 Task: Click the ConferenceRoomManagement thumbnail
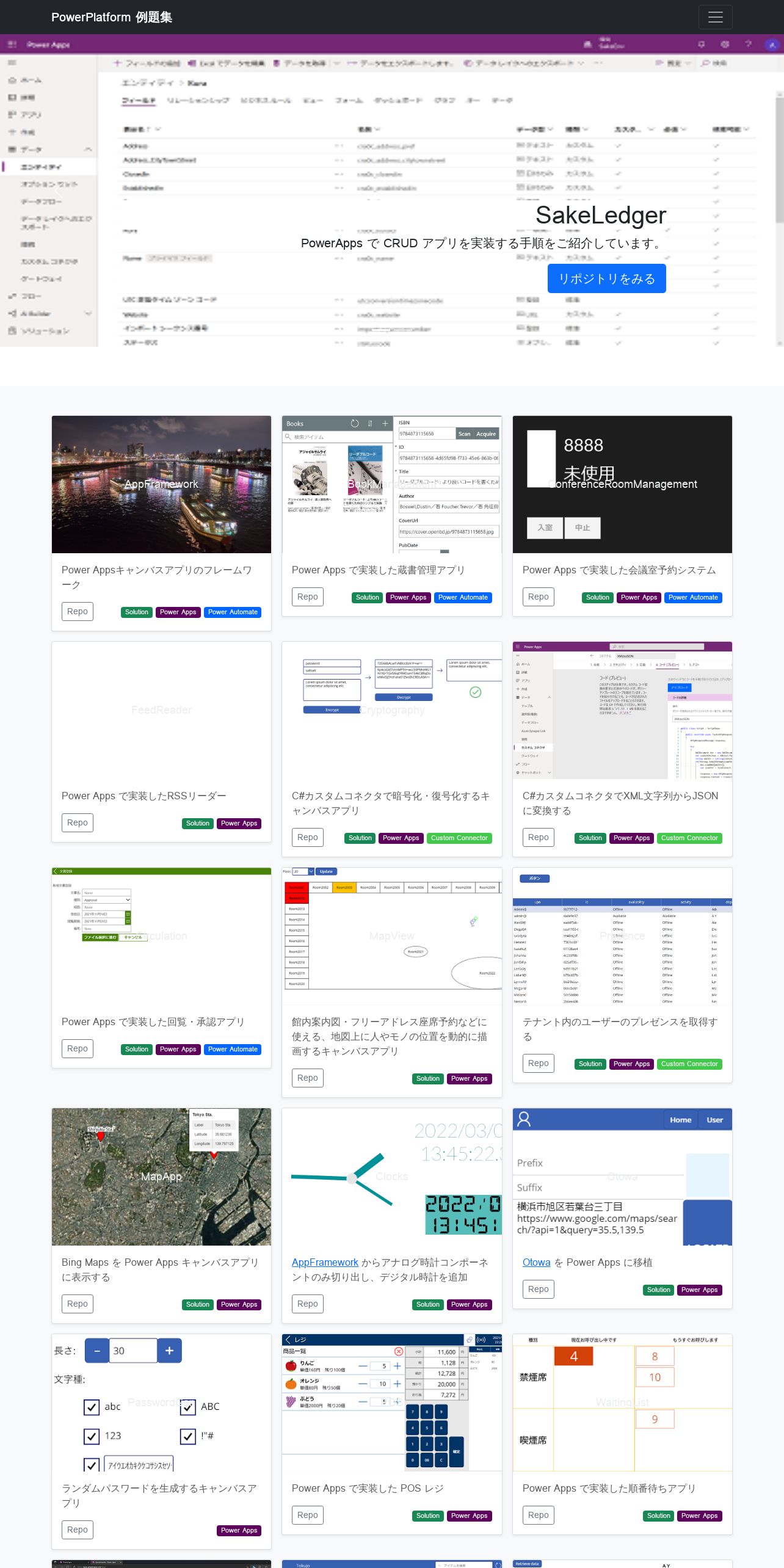[x=622, y=484]
